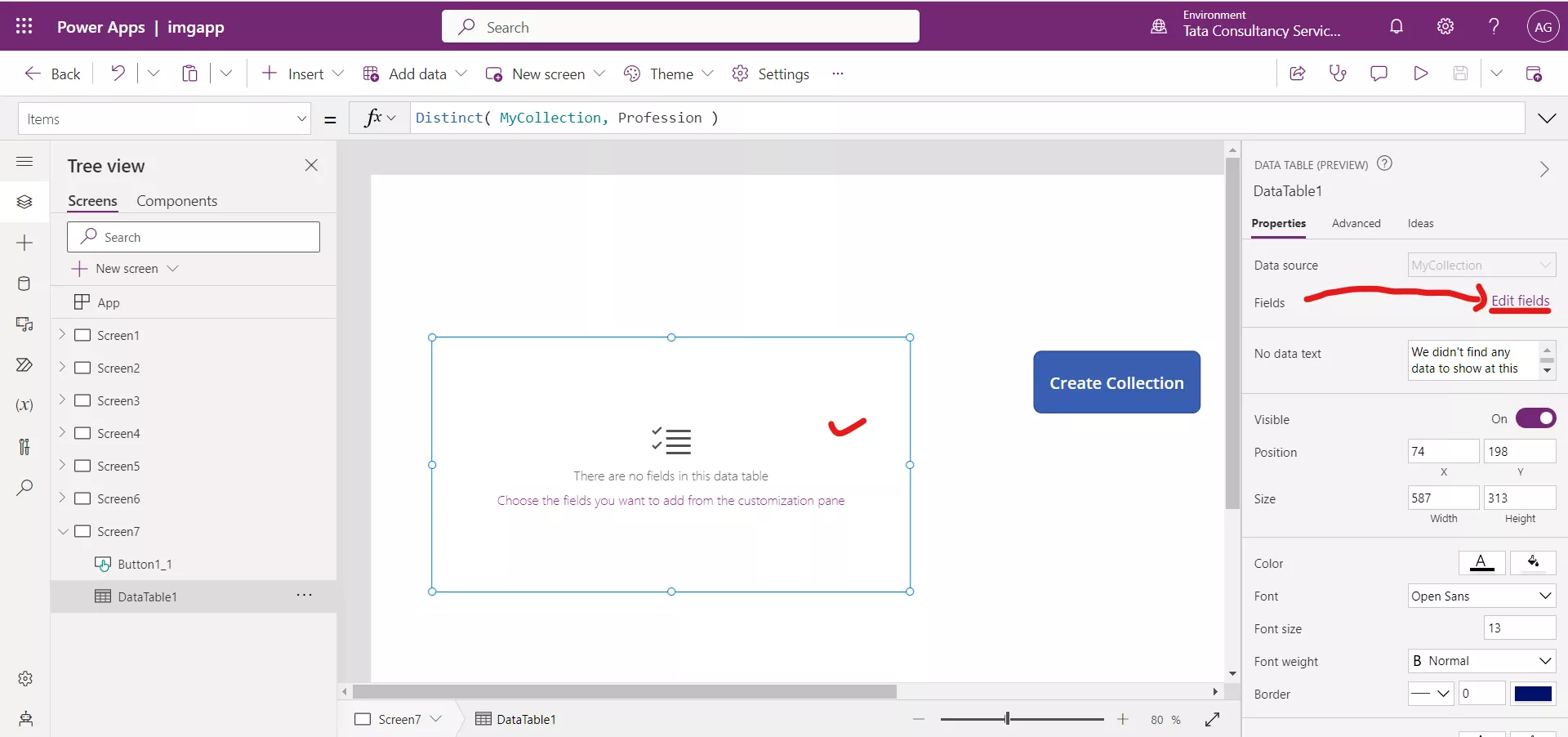
Task: Open the environment icon in the header
Action: [x=1159, y=26]
